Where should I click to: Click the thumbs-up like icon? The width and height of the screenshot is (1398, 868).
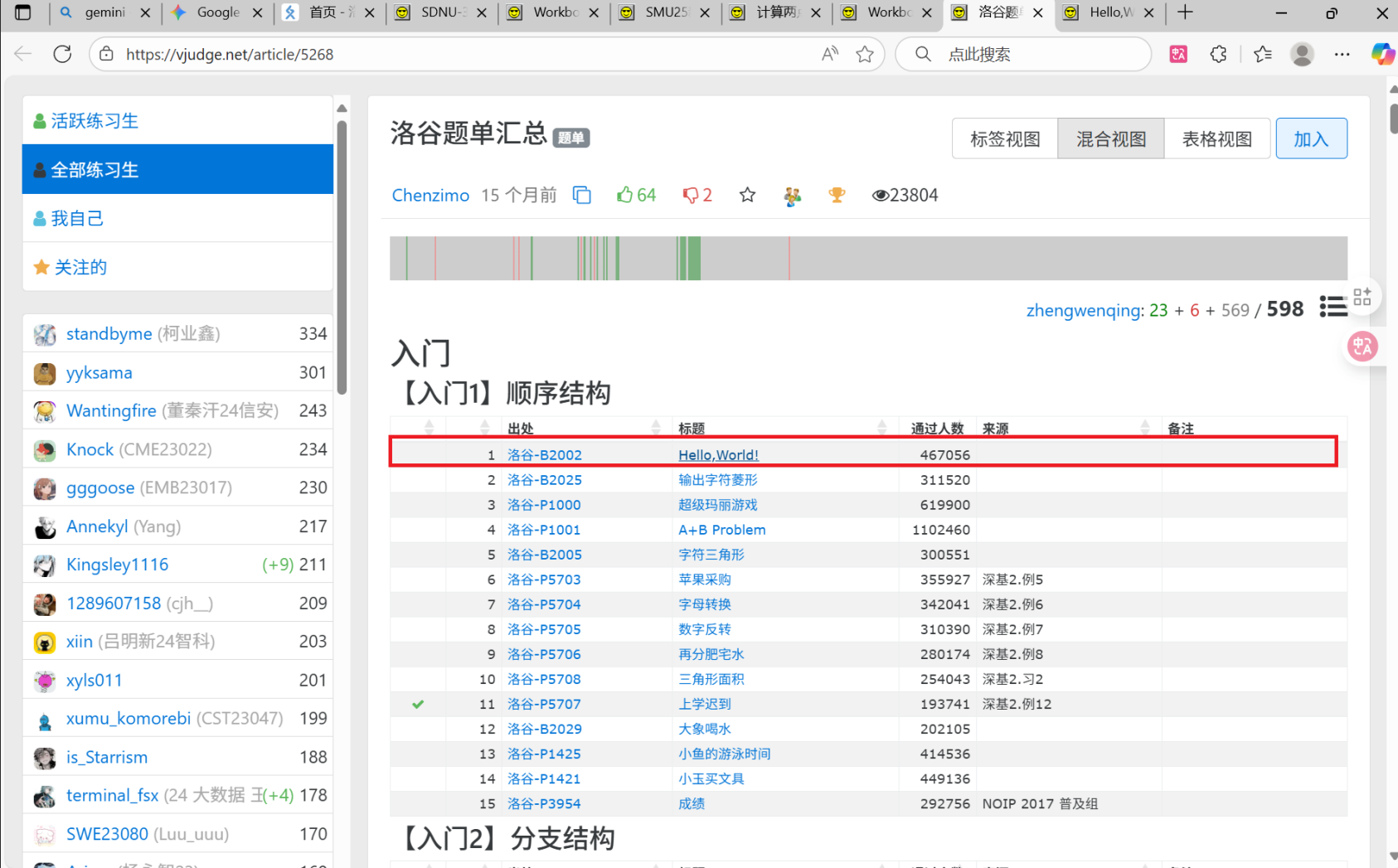[x=624, y=195]
